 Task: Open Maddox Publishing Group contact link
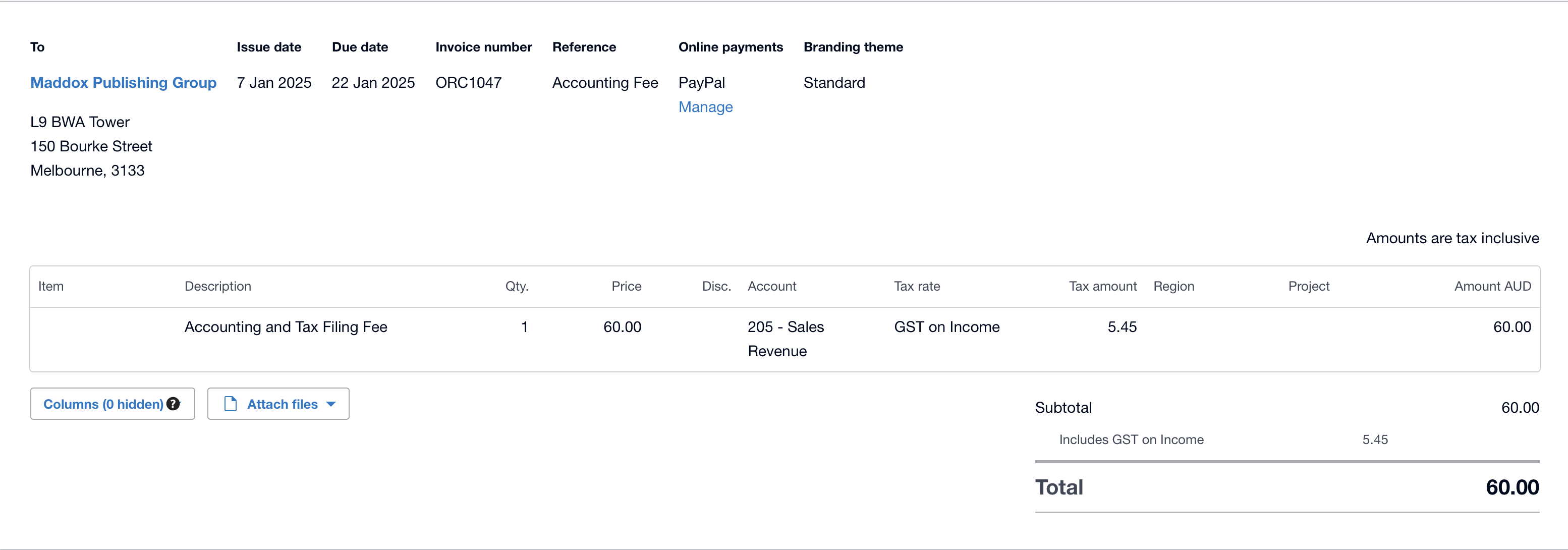coord(124,82)
